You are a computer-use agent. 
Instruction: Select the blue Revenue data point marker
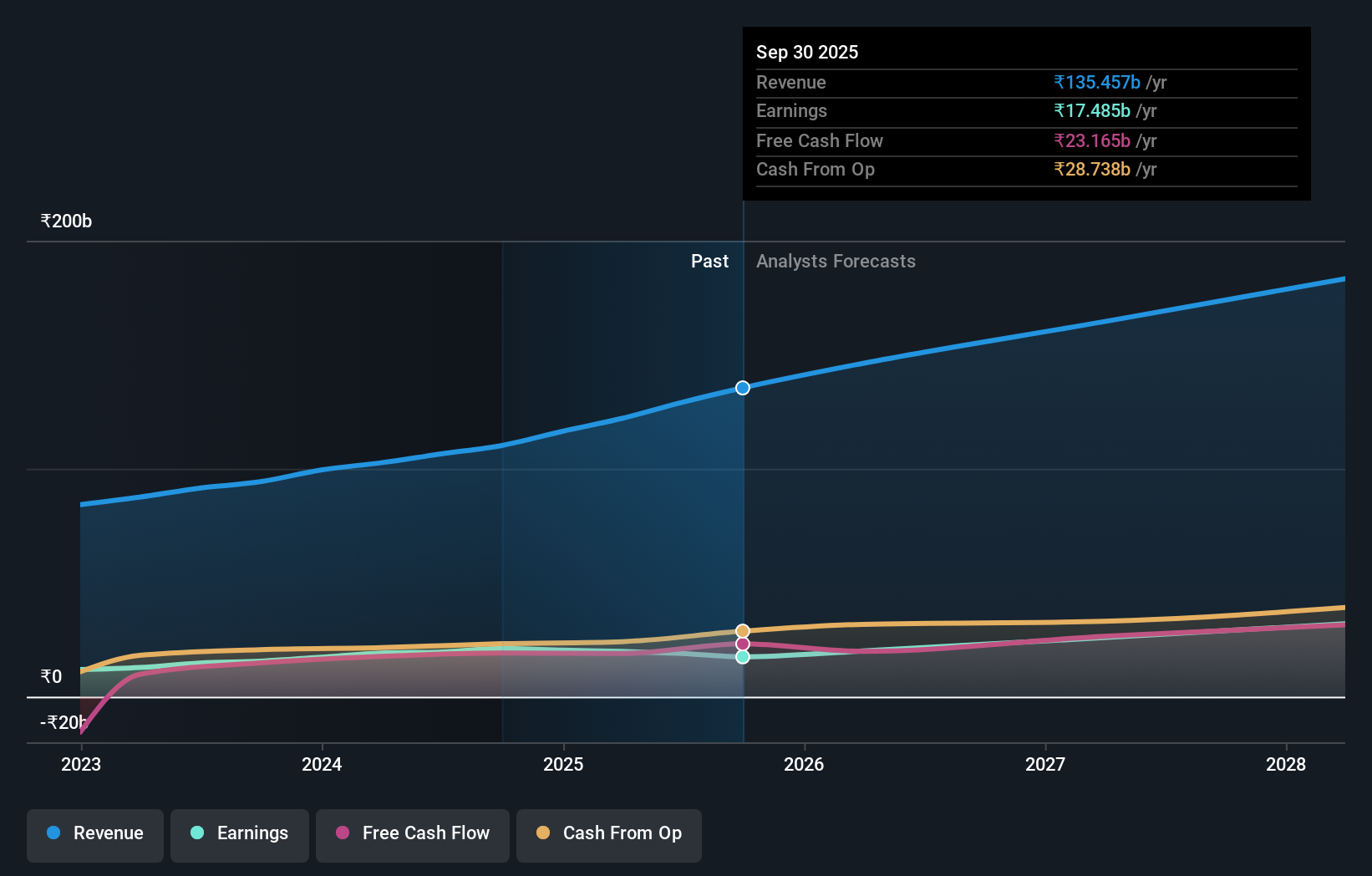coord(742,387)
